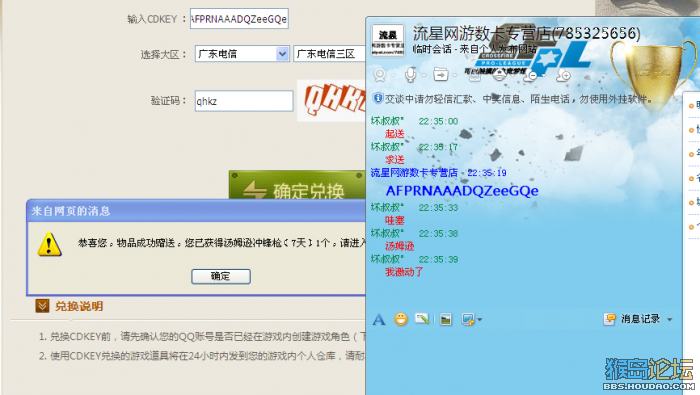
Task: Click the red message 起送
Action: pyautogui.click(x=395, y=133)
